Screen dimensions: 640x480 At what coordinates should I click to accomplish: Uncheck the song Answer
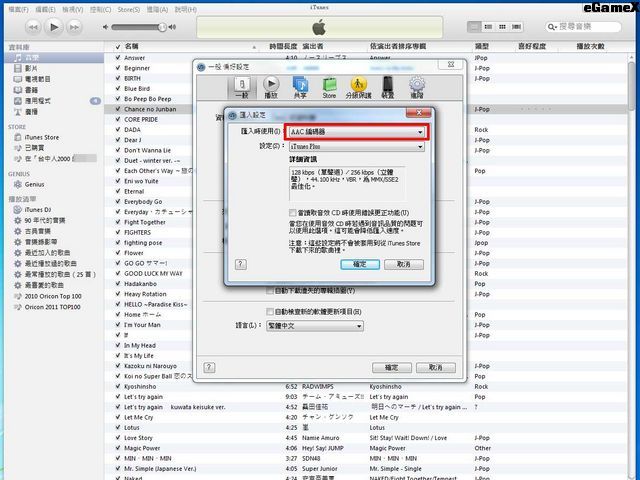(118, 58)
